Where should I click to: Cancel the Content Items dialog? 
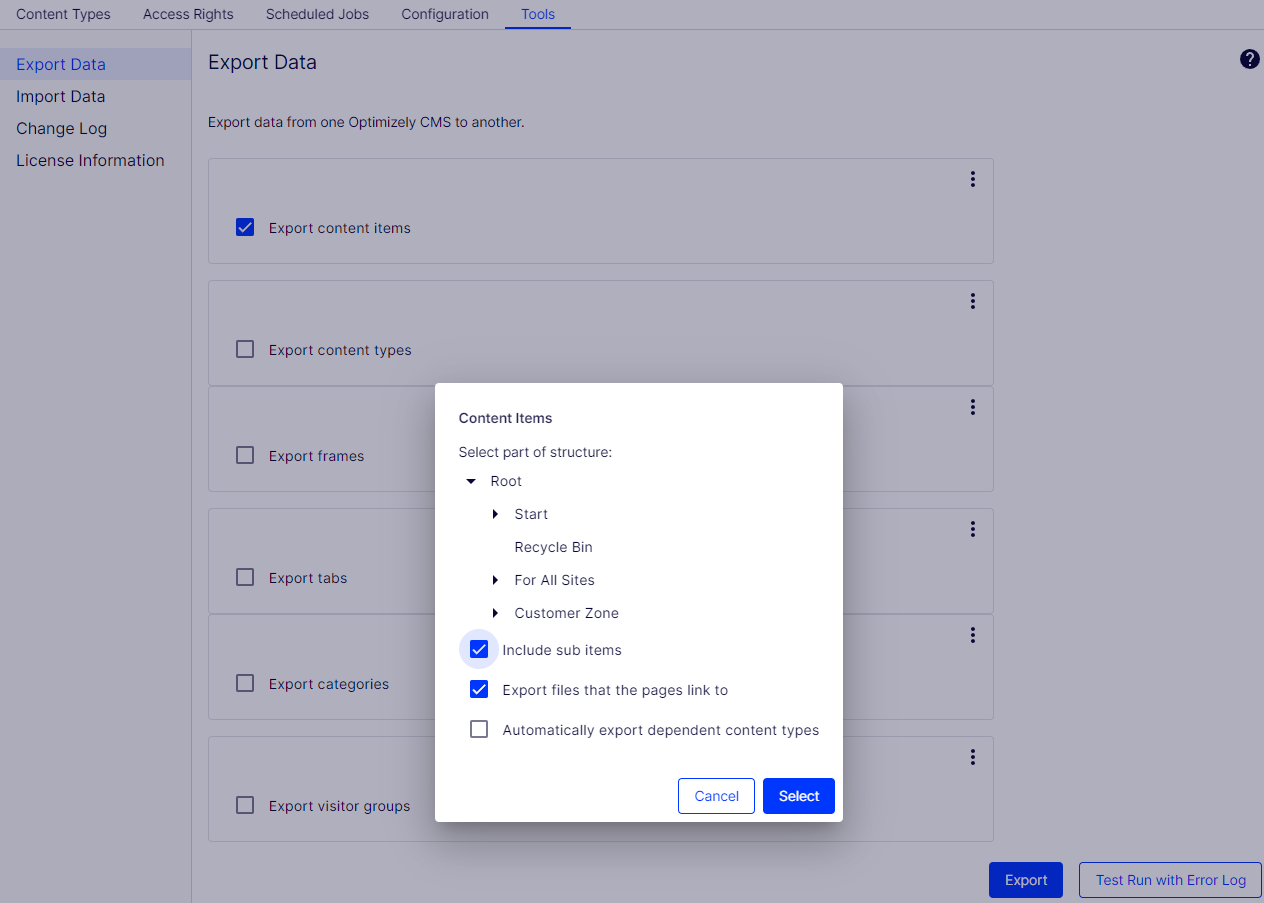point(716,796)
